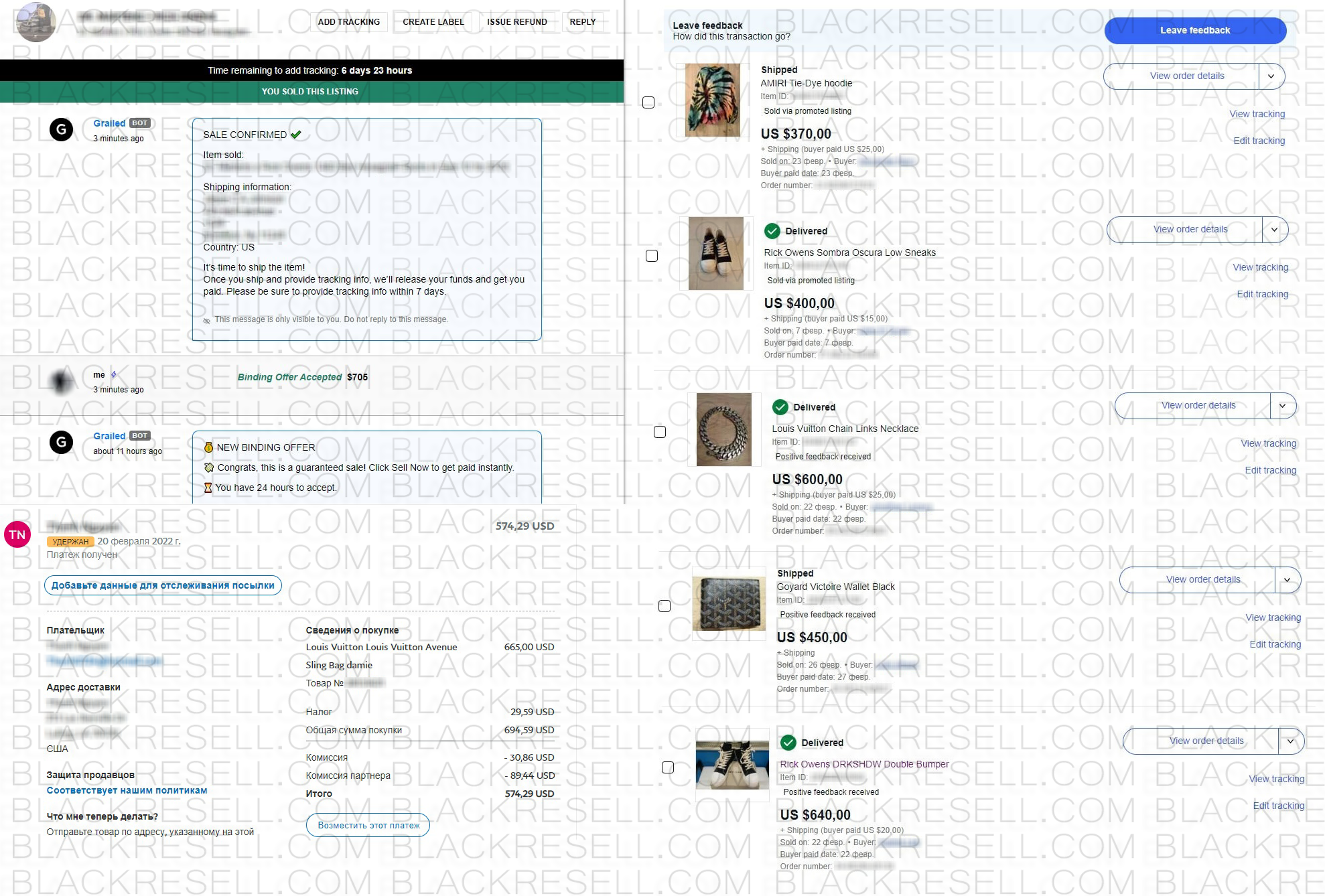Click the Delivered check icon for DRKSHDW Double Bumper
The image size is (1325, 896).
click(x=788, y=743)
